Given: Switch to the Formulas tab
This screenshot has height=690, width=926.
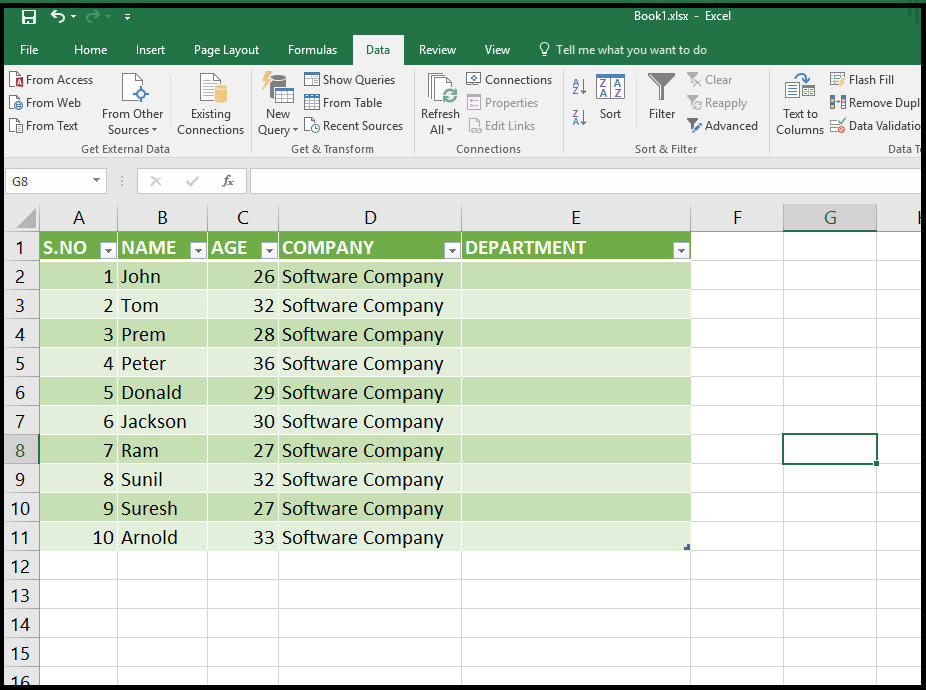Looking at the screenshot, I should pyautogui.click(x=312, y=49).
